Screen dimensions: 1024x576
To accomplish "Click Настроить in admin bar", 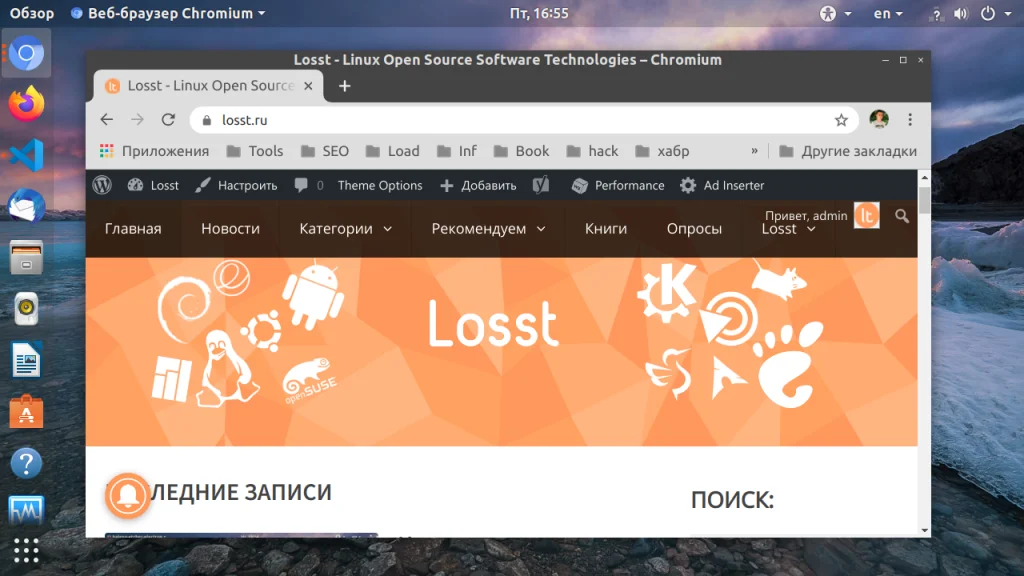I will point(236,185).
